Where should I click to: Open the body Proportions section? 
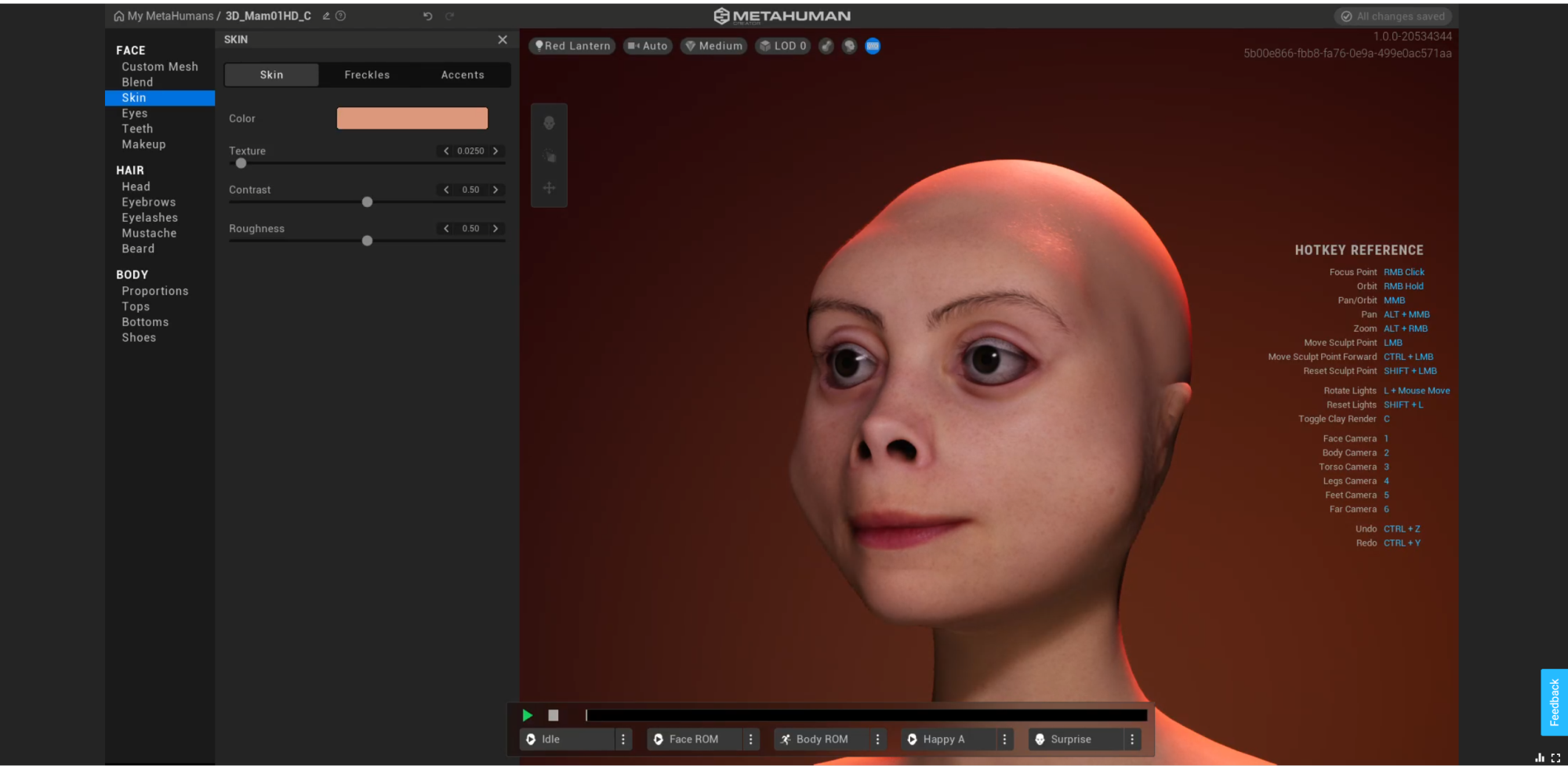click(x=155, y=291)
